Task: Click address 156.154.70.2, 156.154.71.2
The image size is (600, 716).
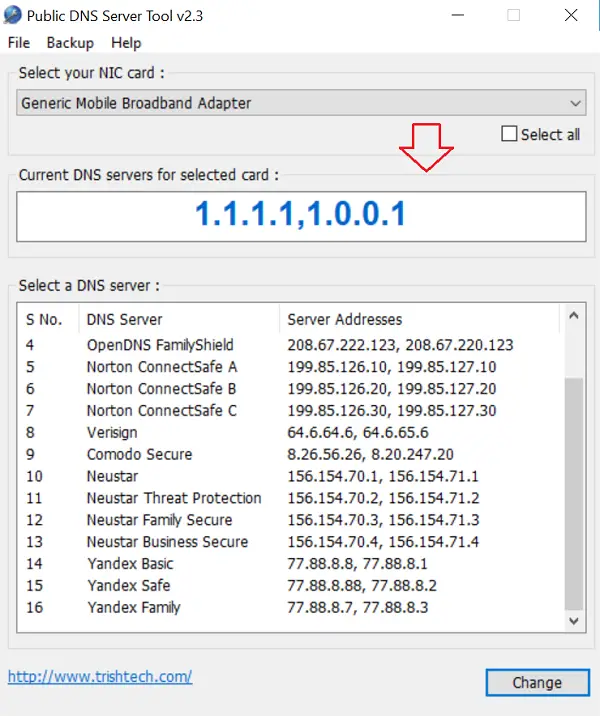Action: (x=383, y=498)
